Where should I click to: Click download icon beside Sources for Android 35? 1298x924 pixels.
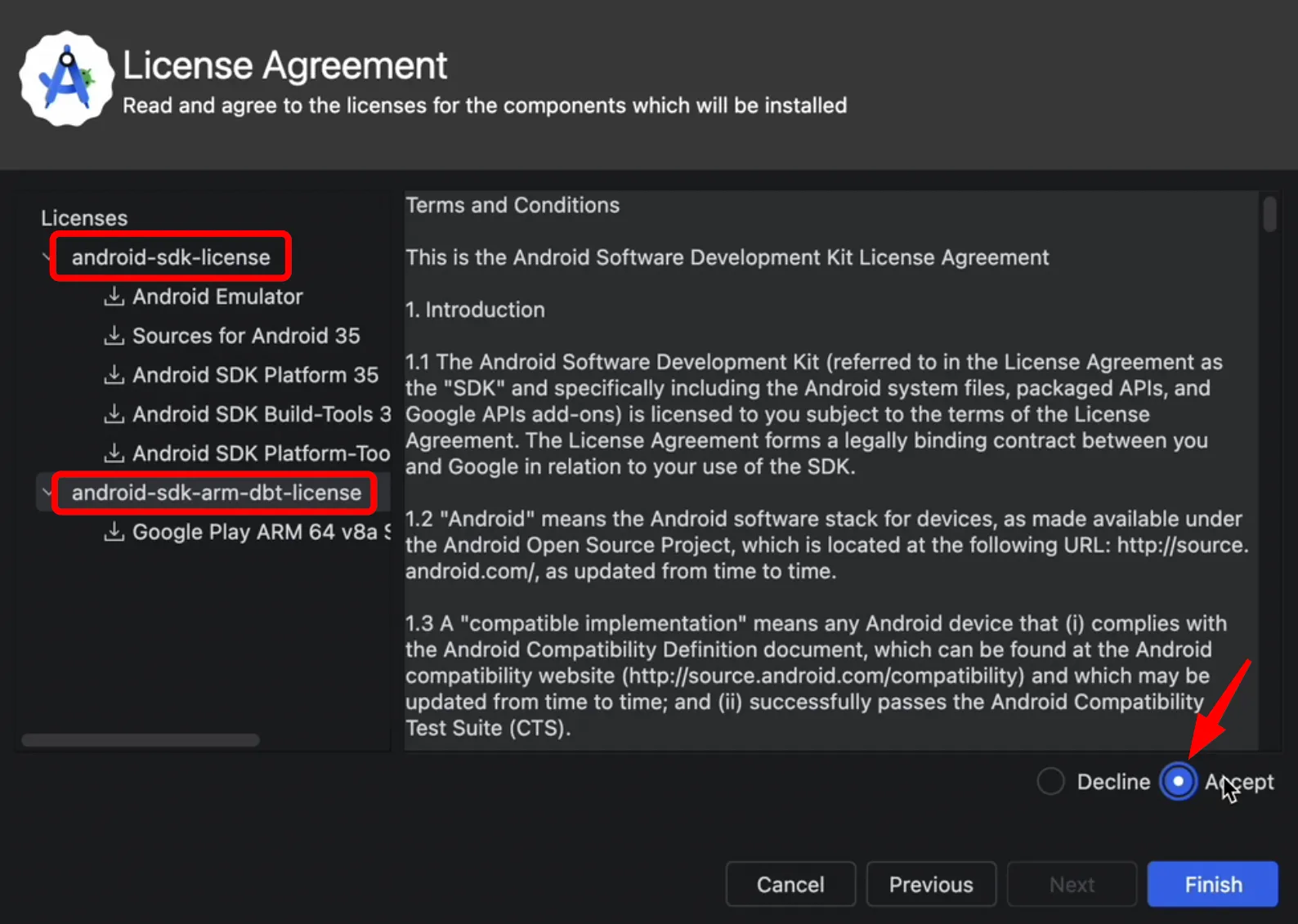(114, 335)
